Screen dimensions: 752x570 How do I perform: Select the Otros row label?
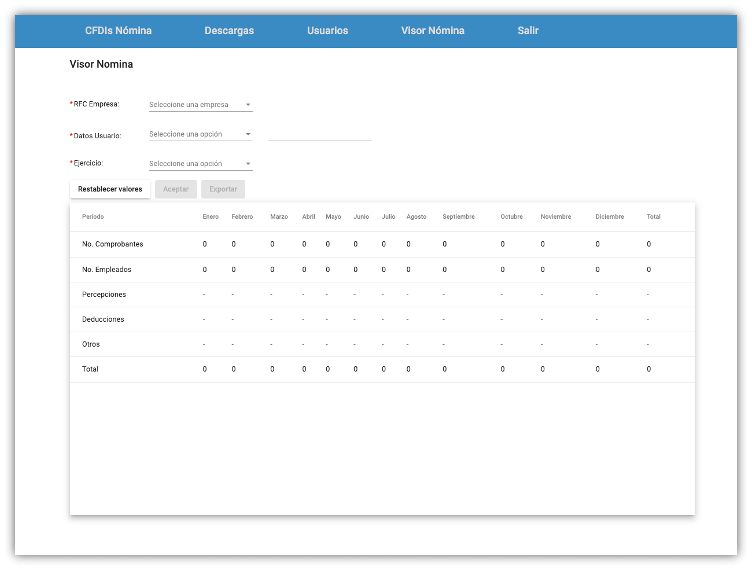(91, 344)
